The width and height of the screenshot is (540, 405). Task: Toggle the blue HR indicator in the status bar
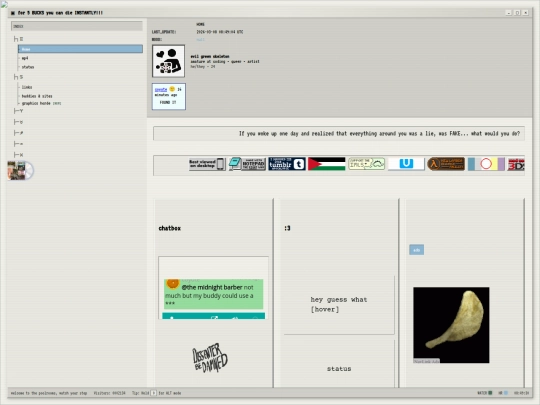click(x=506, y=393)
